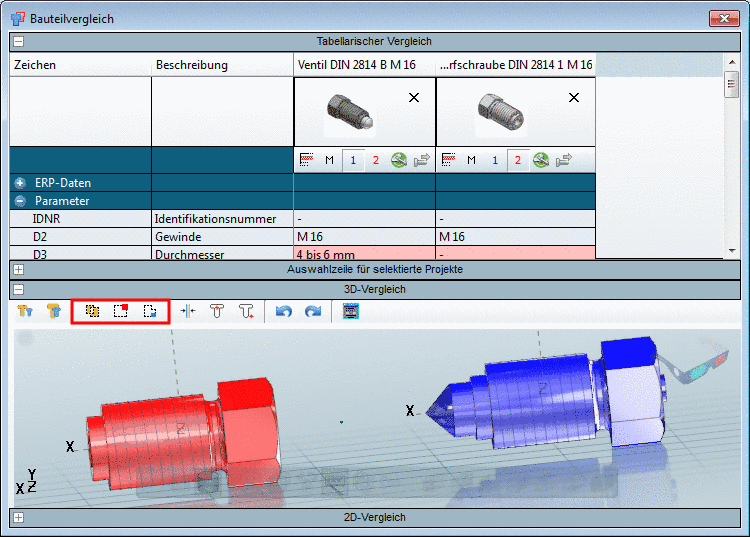Screen dimensions: 750x537
Task: Toggle the blue 1 marker under Ventil DIN 2814
Action: click(x=353, y=160)
